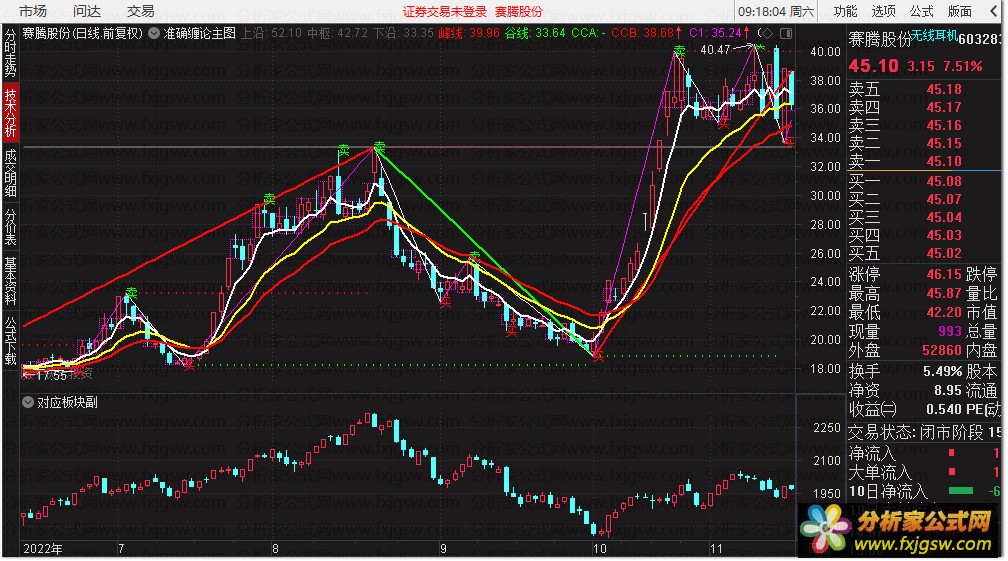The image size is (1008, 561).
Task: Click the 7.51% change percentage
Action: tap(962, 66)
